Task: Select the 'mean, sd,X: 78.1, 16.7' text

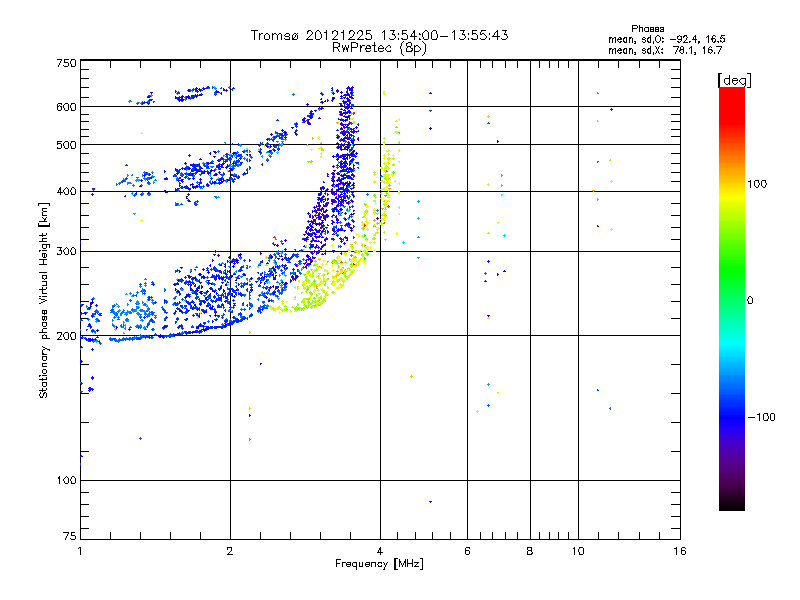Action: click(665, 50)
